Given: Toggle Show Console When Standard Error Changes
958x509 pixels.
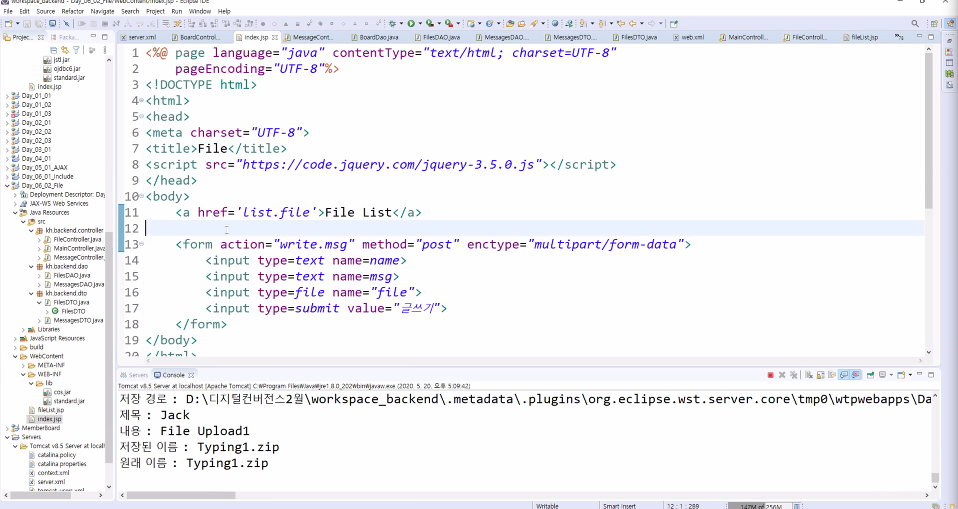Looking at the screenshot, I should pos(855,375).
